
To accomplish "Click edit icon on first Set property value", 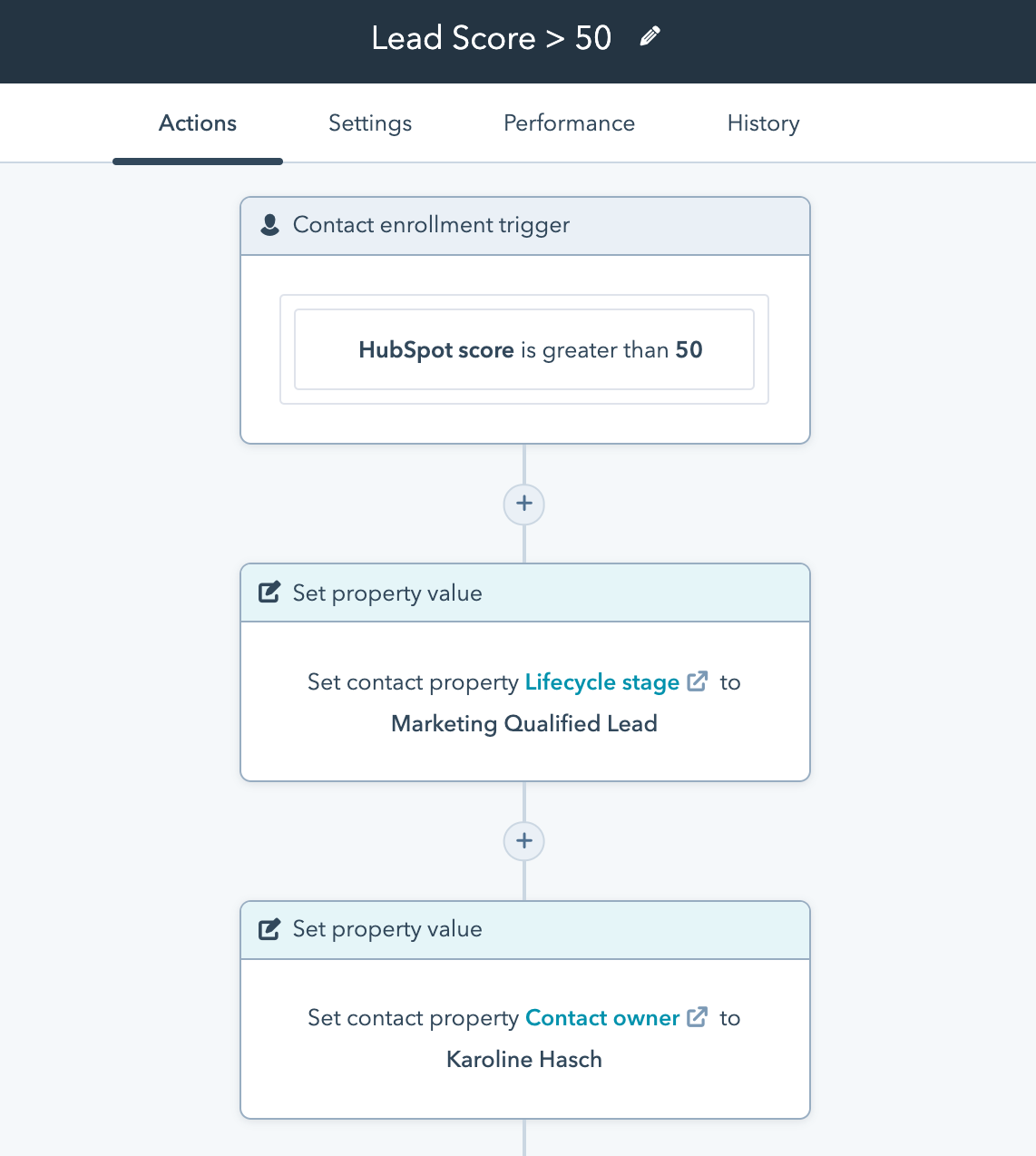I will (x=269, y=593).
